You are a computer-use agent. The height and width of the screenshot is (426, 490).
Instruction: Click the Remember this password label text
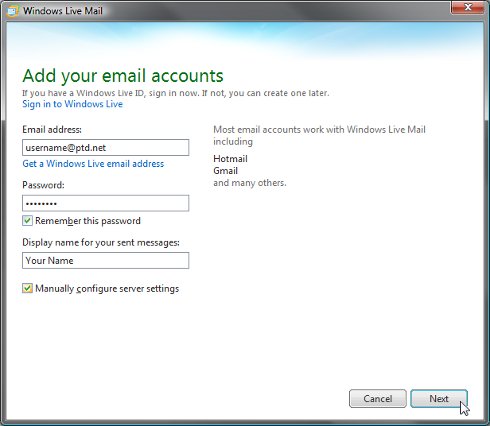88,221
